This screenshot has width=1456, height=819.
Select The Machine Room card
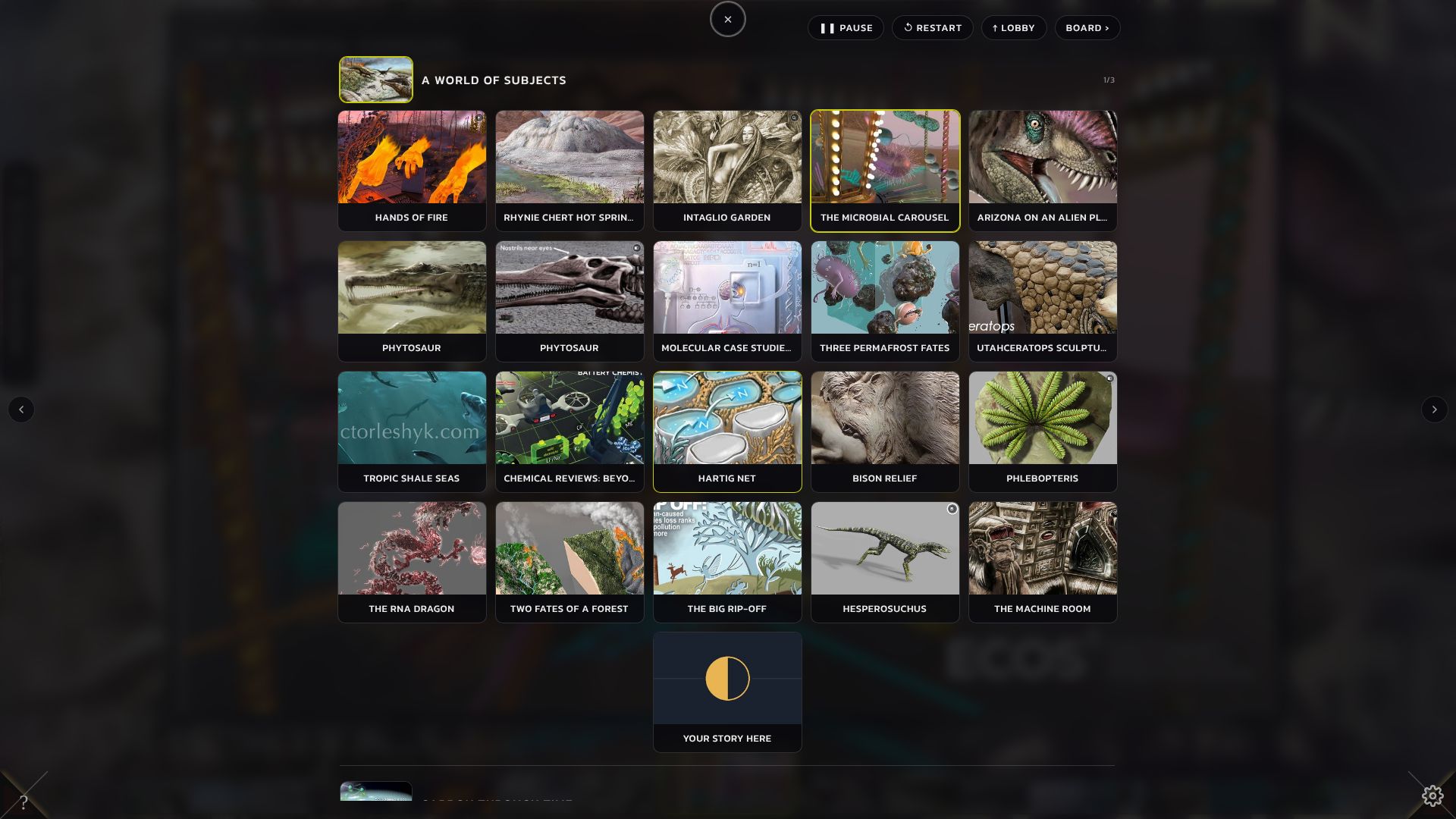pyautogui.click(x=1043, y=562)
